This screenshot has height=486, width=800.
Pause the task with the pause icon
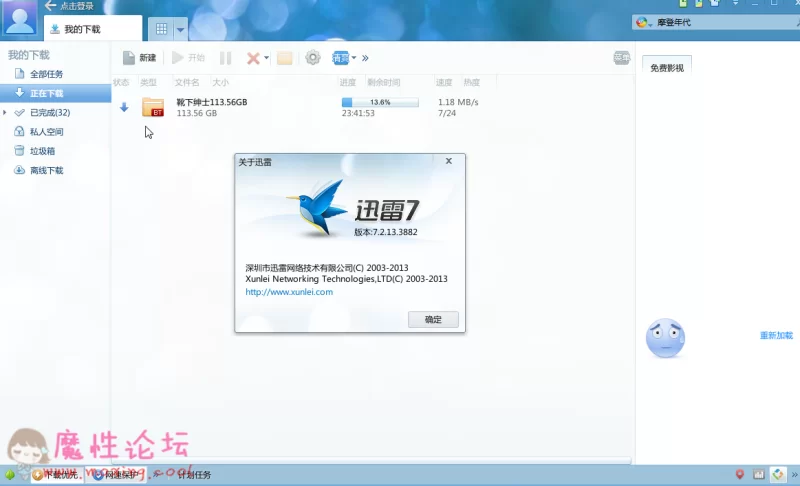pyautogui.click(x=226, y=58)
